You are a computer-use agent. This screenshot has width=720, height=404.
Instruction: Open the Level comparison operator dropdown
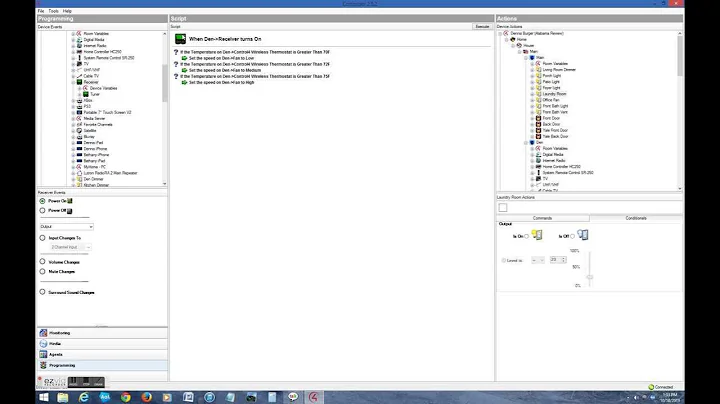(x=538, y=260)
